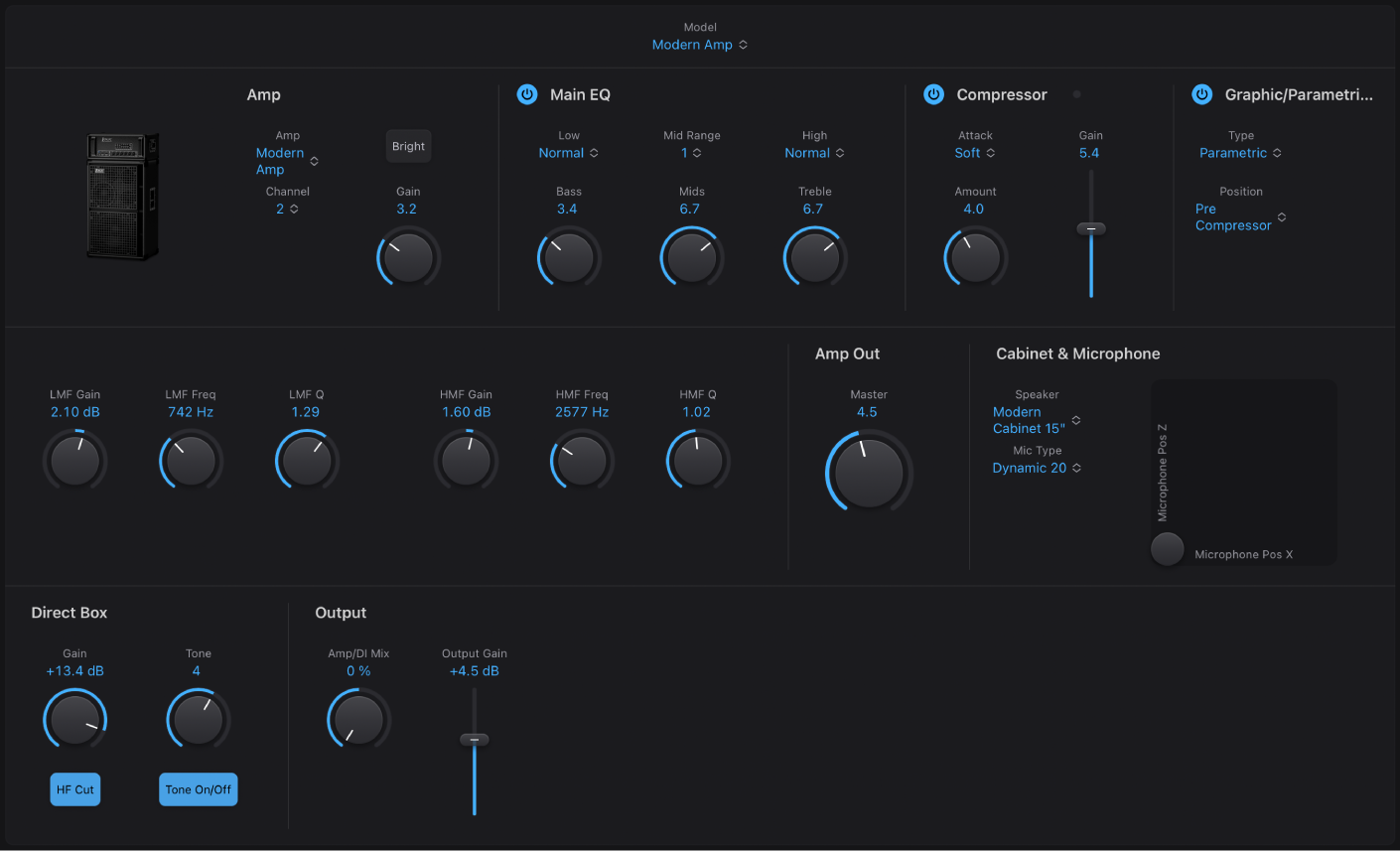Viewport: 1400px width, 852px height.
Task: Click the bass amp cabinet image
Action: pos(121,196)
